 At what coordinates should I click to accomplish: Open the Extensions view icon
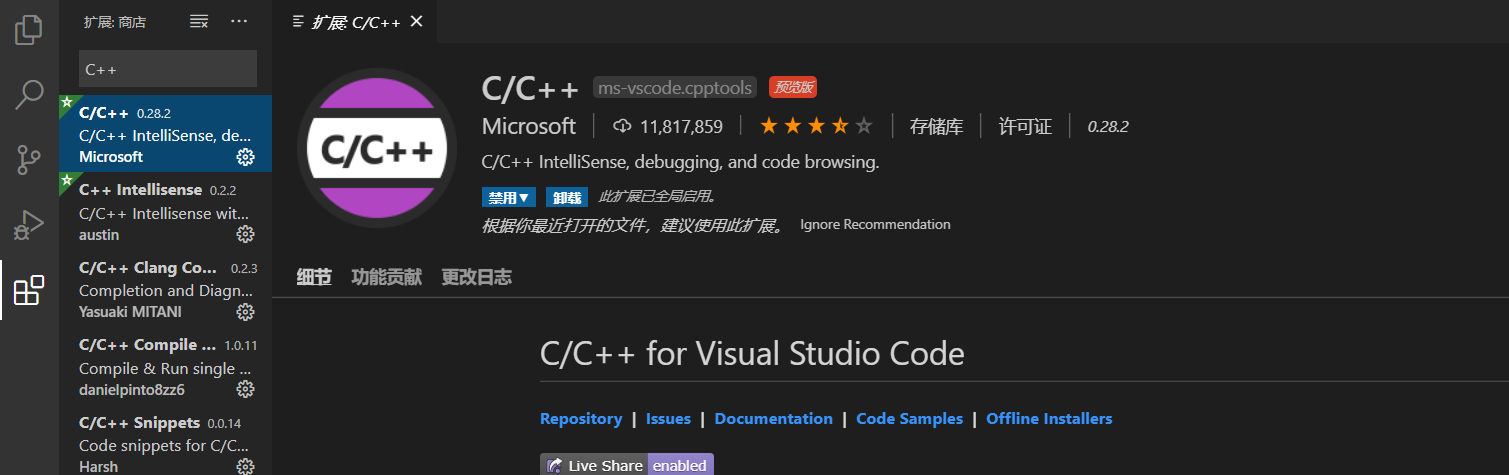[28, 290]
